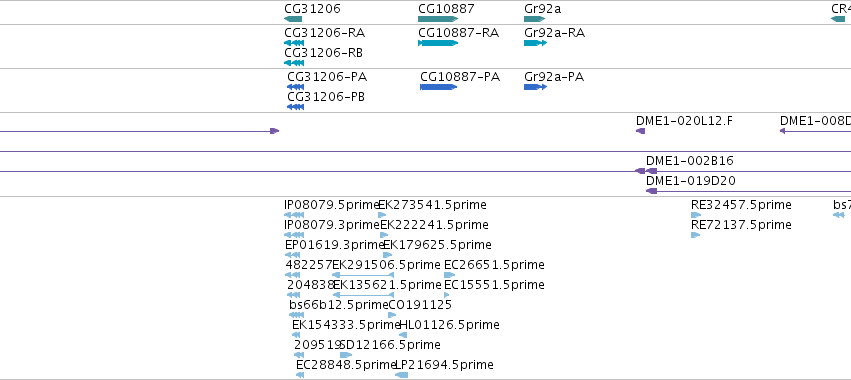The image size is (851, 380).
Task: Select the RE32457.5prime EST label
Action: (741, 205)
